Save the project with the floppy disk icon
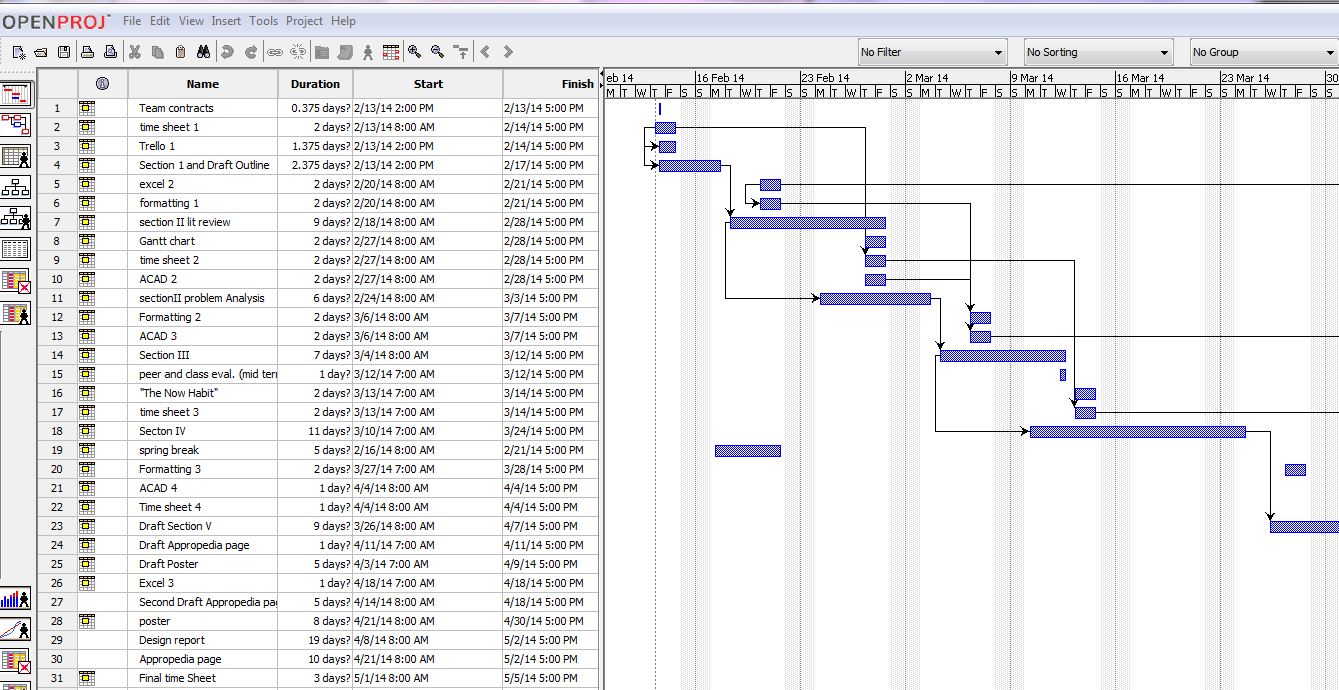 tap(64, 52)
